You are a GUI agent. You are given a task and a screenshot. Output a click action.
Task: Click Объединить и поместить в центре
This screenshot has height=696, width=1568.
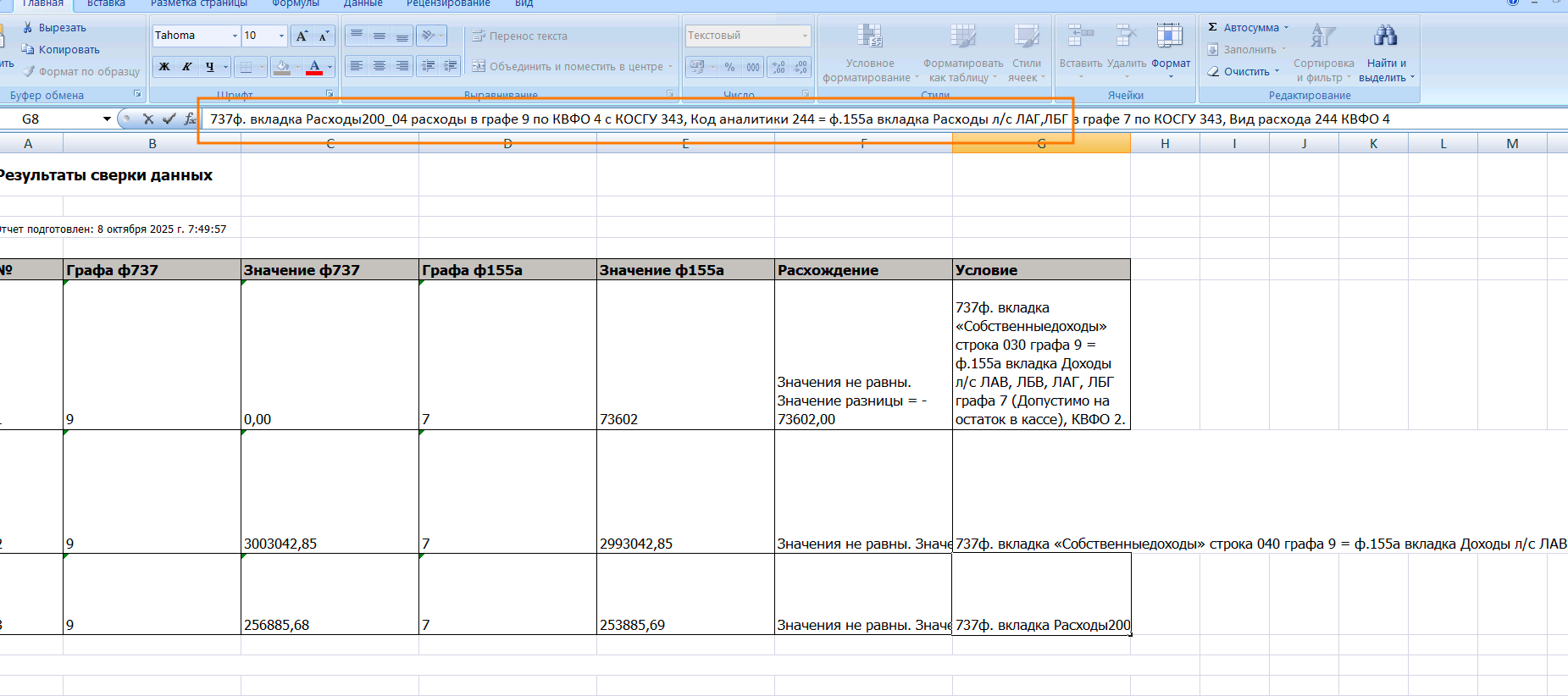567,67
